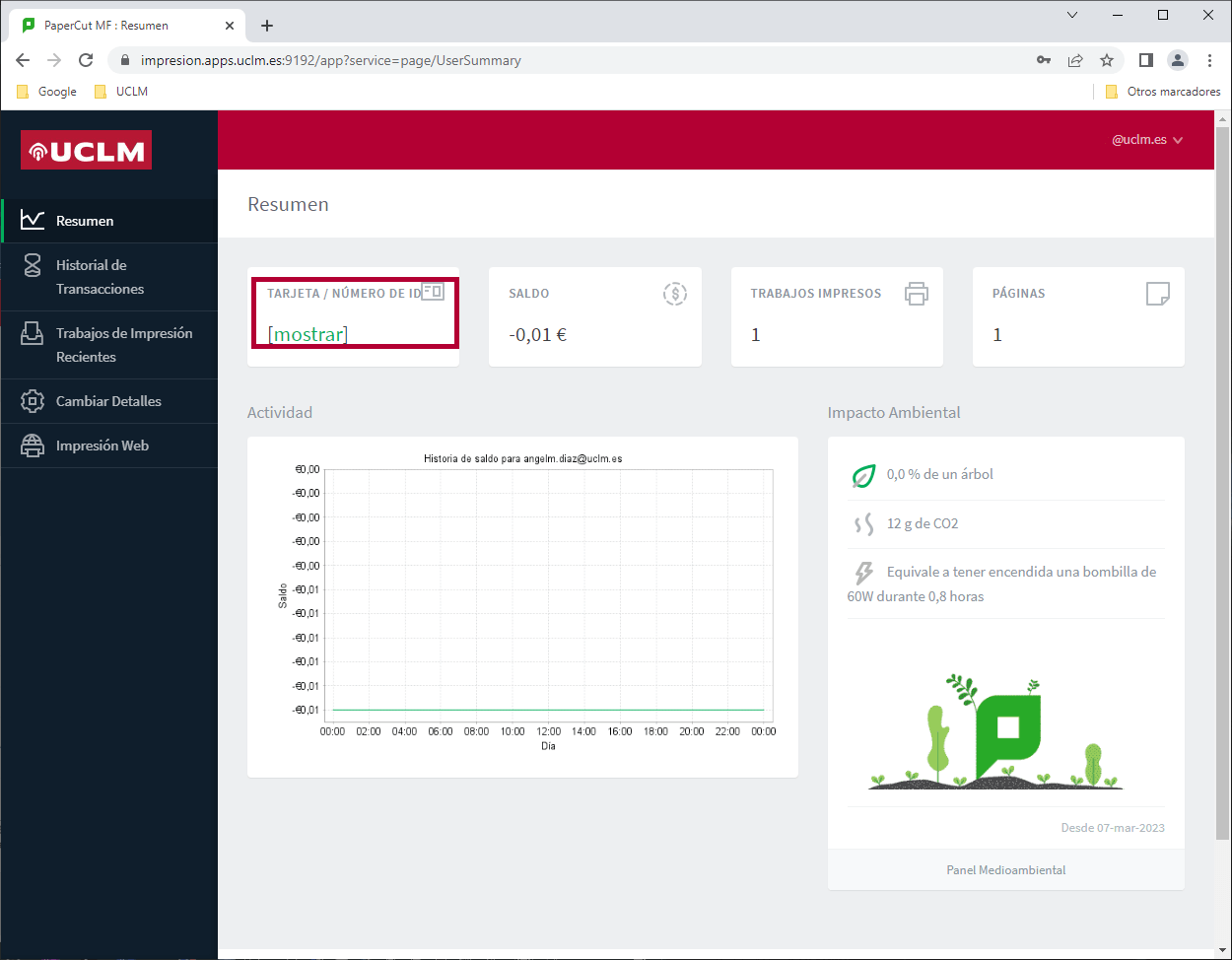Toggle the browser side panel icon
Screen dimensions: 1232x960
click(x=1145, y=60)
